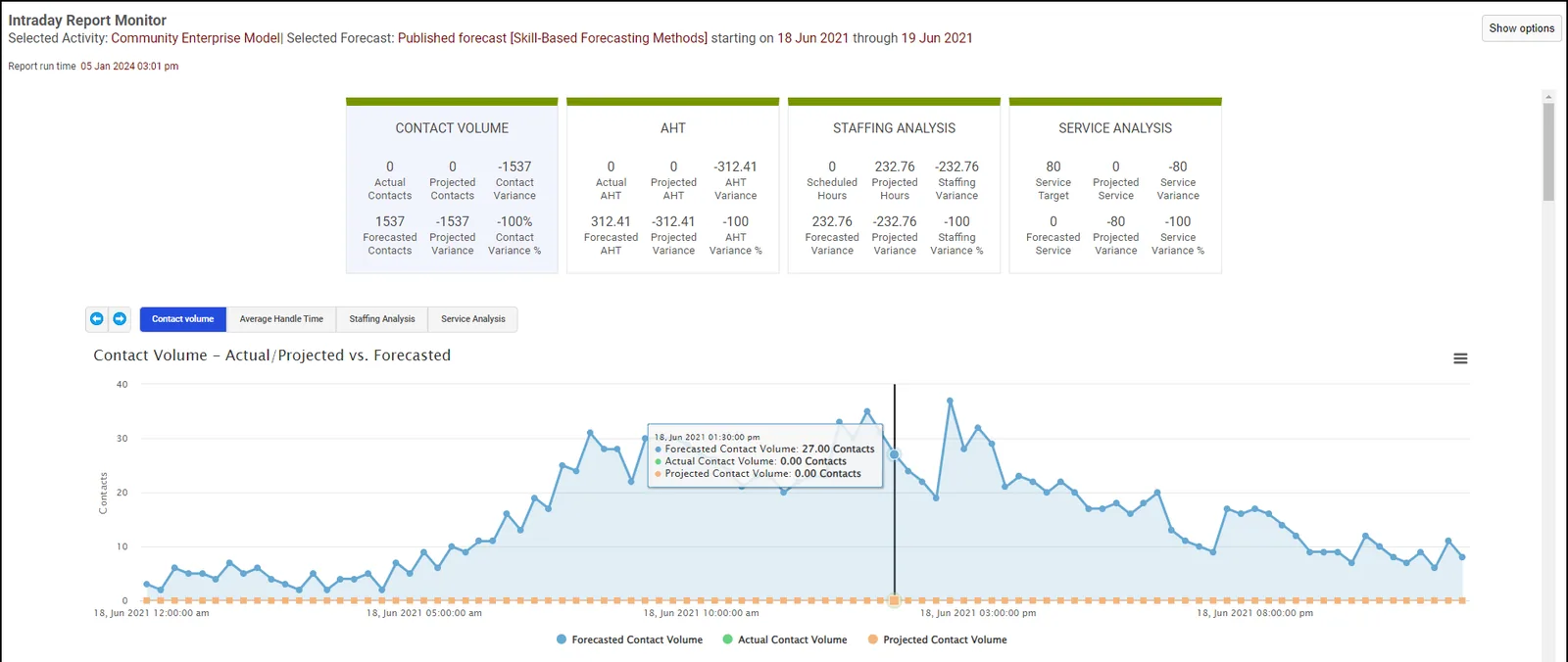Image resolution: width=1568 pixels, height=662 pixels.
Task: Click the 18 Jun 2021 start date text
Action: click(812, 38)
